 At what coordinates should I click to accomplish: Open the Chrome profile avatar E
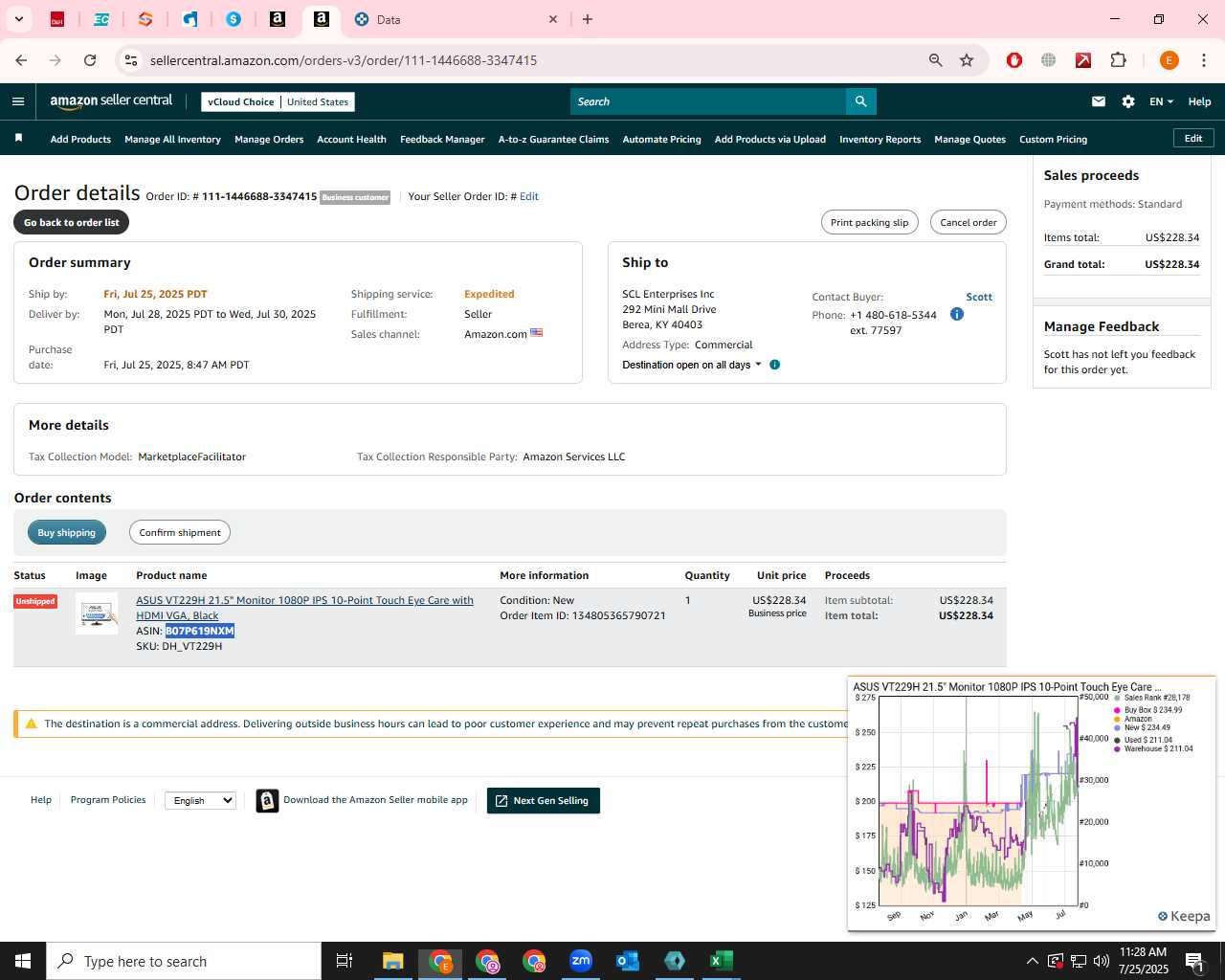1169,60
